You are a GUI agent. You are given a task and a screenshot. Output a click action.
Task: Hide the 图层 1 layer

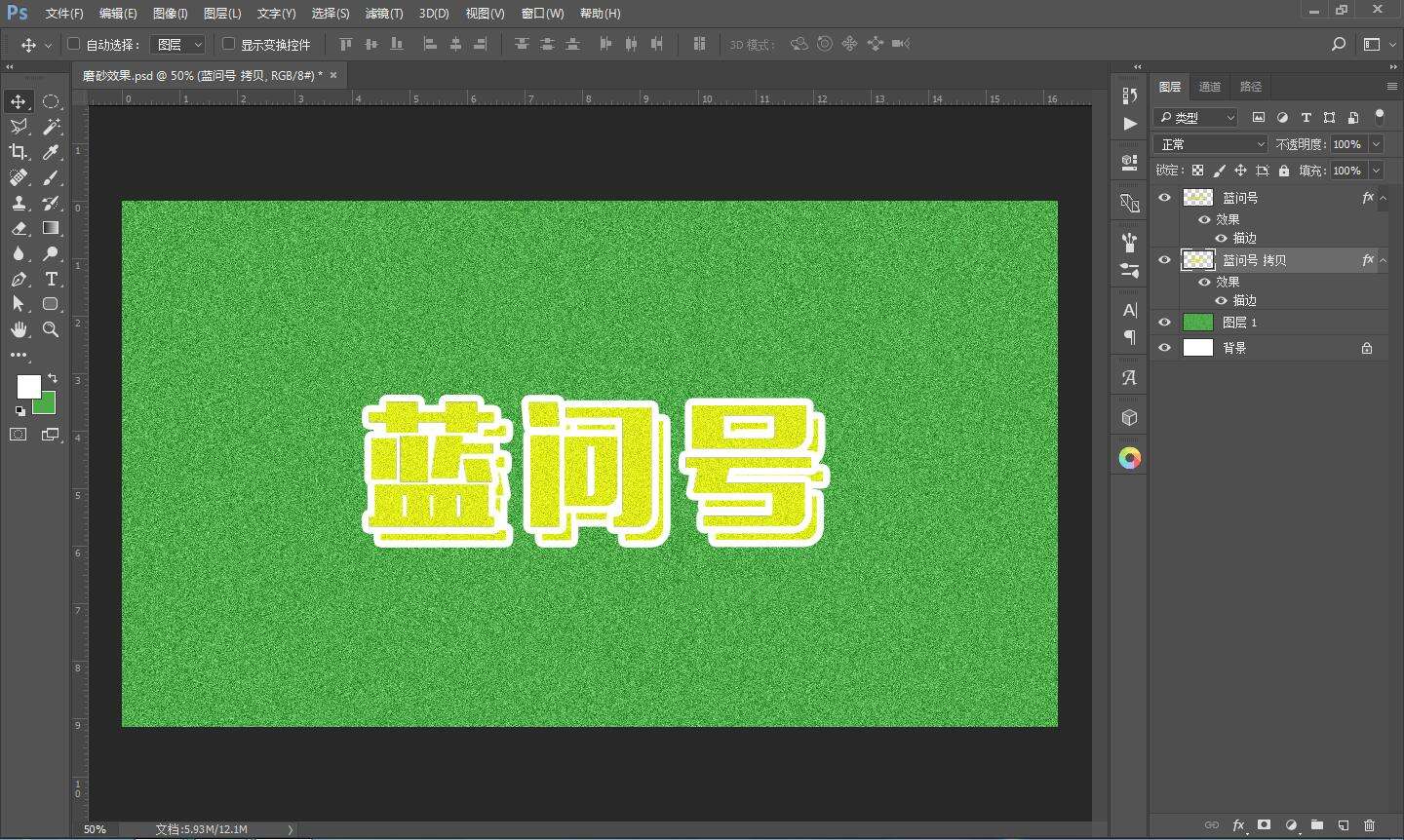pyautogui.click(x=1164, y=323)
